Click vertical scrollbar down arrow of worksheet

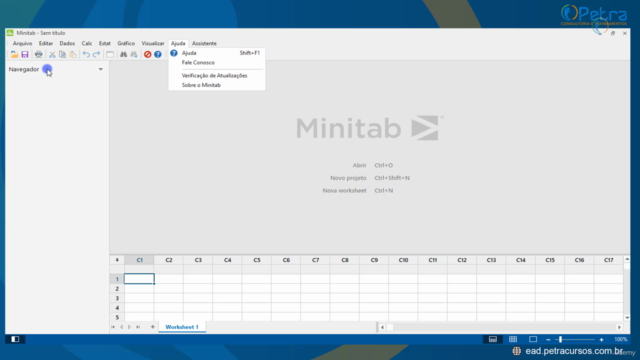[x=627, y=318]
